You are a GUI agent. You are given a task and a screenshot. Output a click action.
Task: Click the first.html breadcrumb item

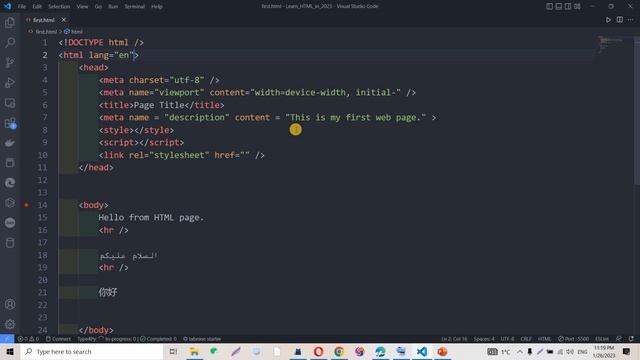click(43, 31)
